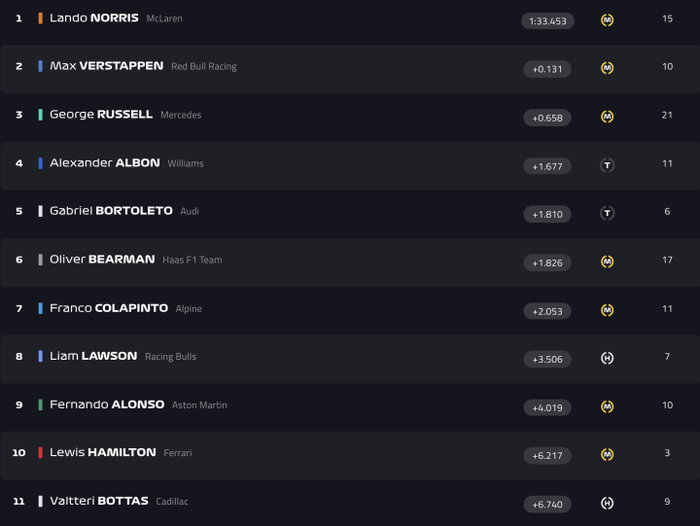Click the Ferrari red team color bar
Image resolution: width=700 pixels, height=526 pixels.
[x=40, y=453]
